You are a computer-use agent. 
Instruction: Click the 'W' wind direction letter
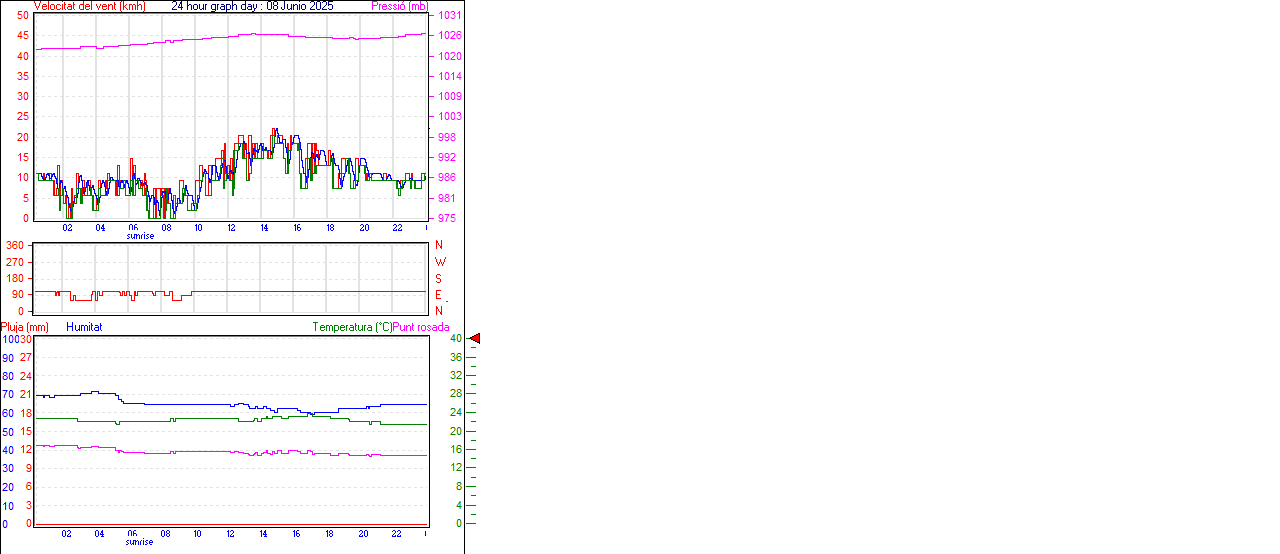[x=439, y=262]
